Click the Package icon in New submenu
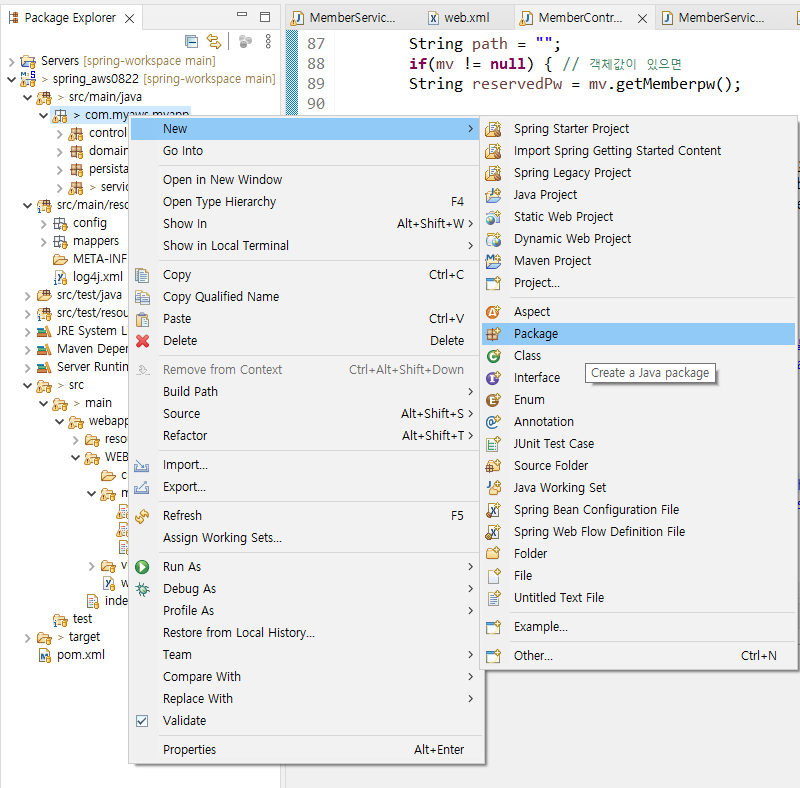 pos(493,334)
